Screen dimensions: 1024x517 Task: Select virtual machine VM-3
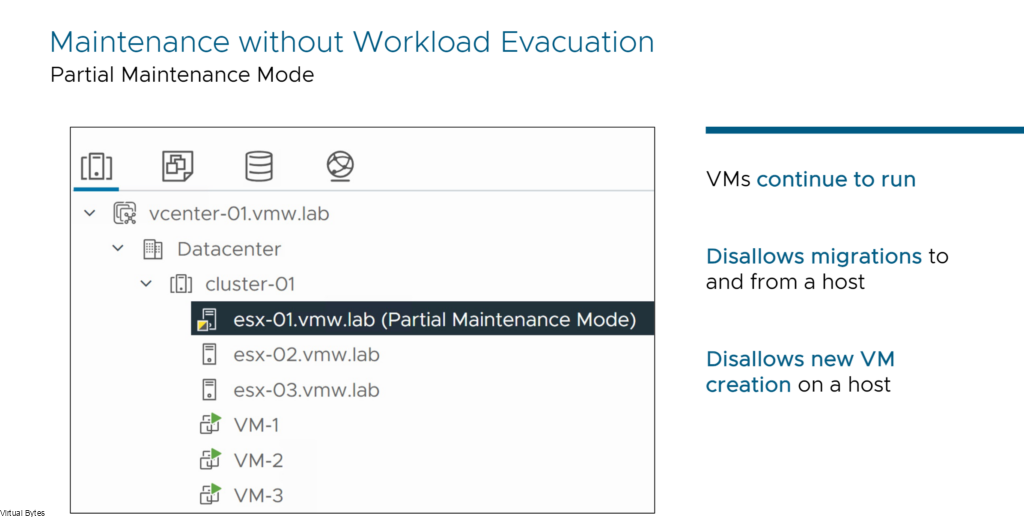pyautogui.click(x=259, y=495)
